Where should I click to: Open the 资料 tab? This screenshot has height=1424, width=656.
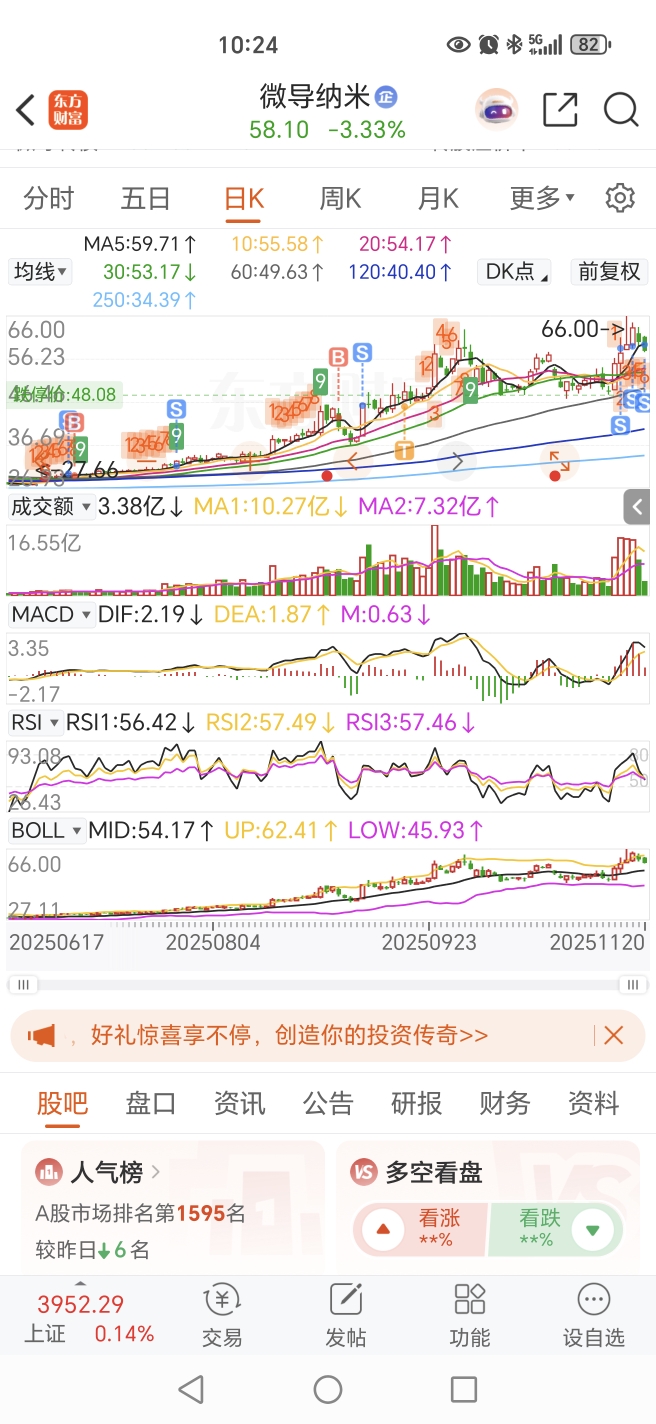click(x=594, y=1103)
